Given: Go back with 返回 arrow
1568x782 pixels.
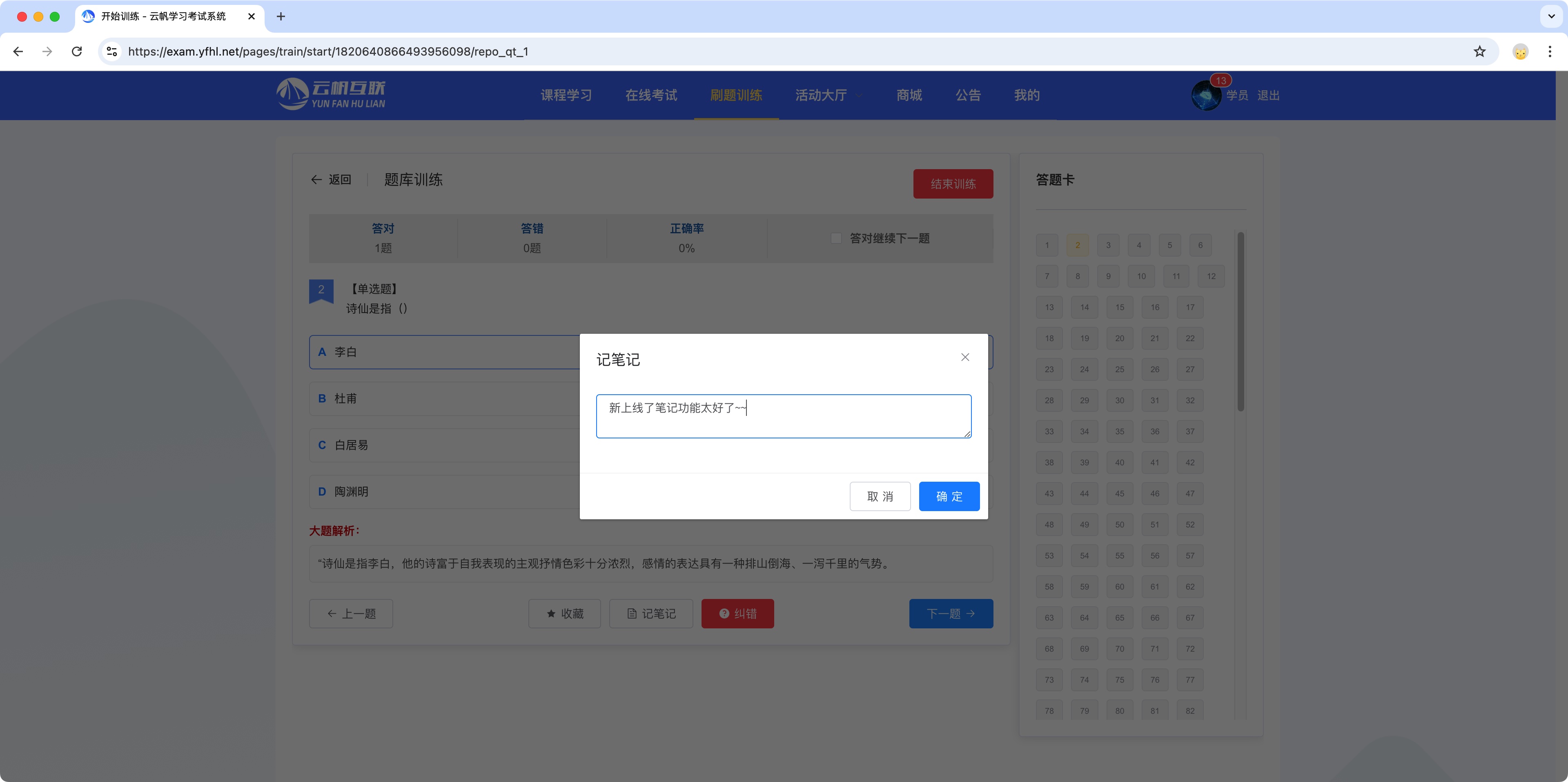Looking at the screenshot, I should [x=331, y=180].
